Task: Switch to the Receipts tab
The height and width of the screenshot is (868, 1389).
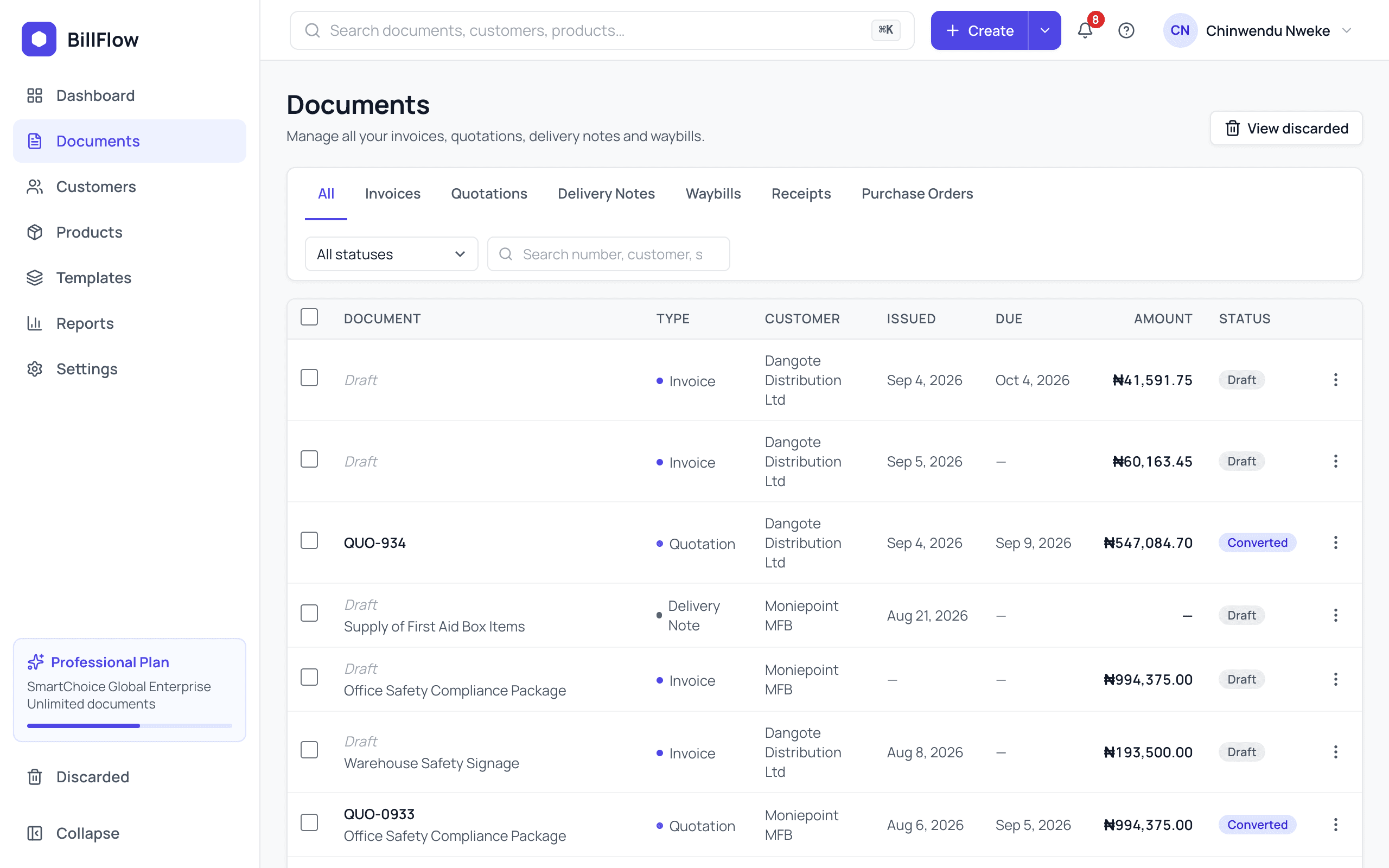Action: [801, 194]
